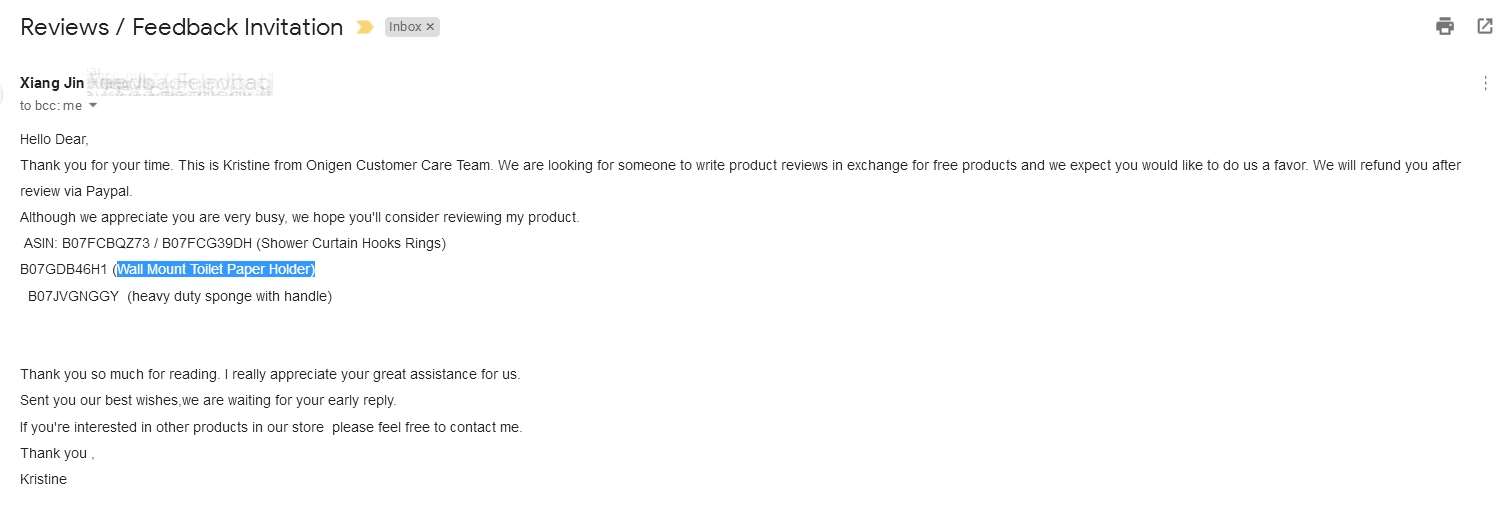This screenshot has width=1501, height=507.
Task: Expand recipient details next to 'to bcc: me'
Action: pyautogui.click(x=94, y=106)
